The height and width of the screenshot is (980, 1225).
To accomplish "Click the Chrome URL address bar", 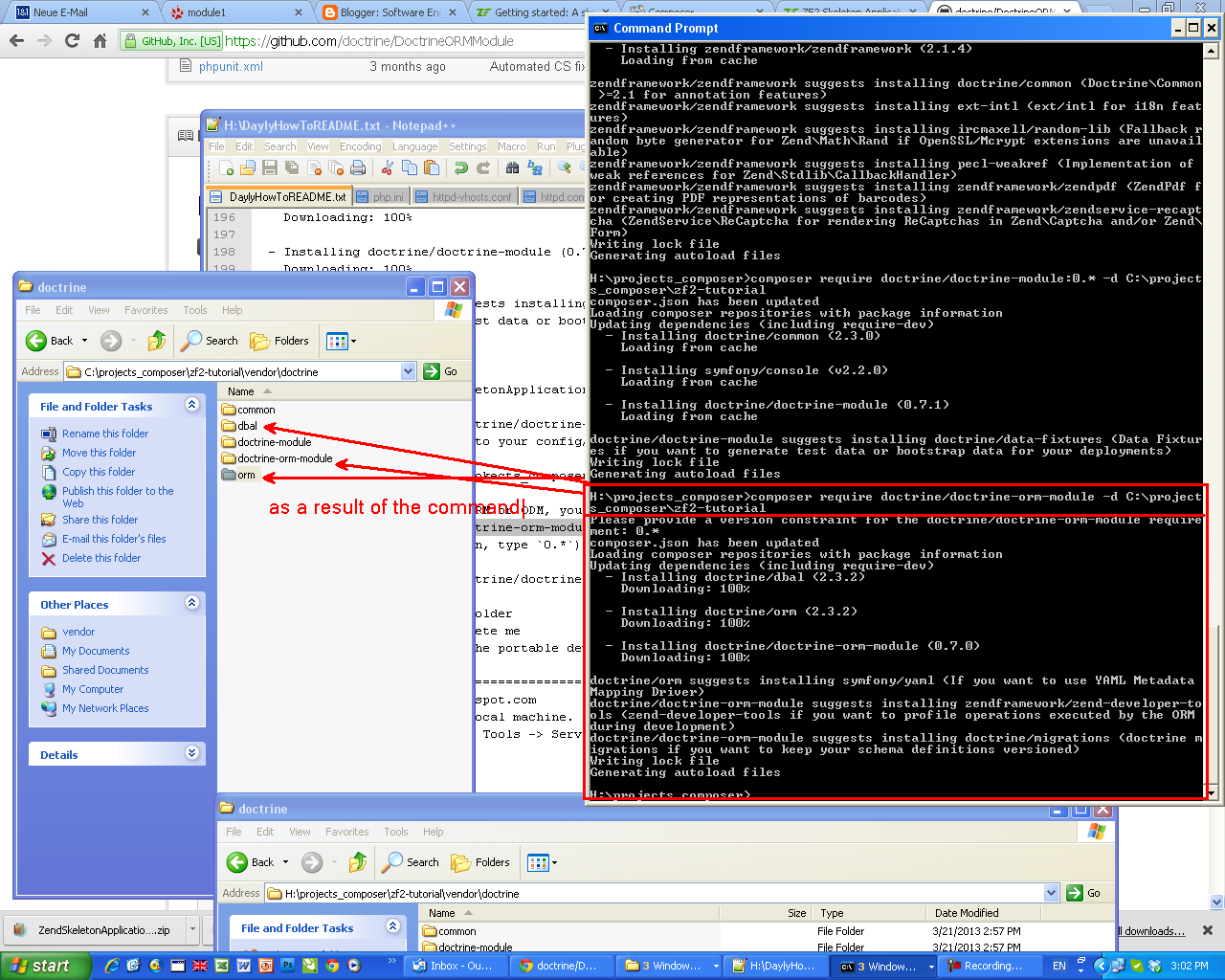I will pos(368,41).
